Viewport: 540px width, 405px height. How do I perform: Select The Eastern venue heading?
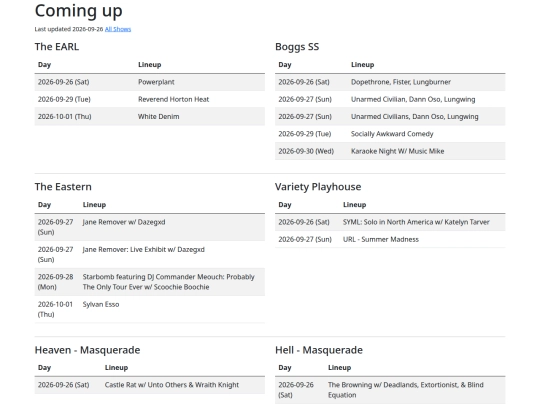click(63, 187)
